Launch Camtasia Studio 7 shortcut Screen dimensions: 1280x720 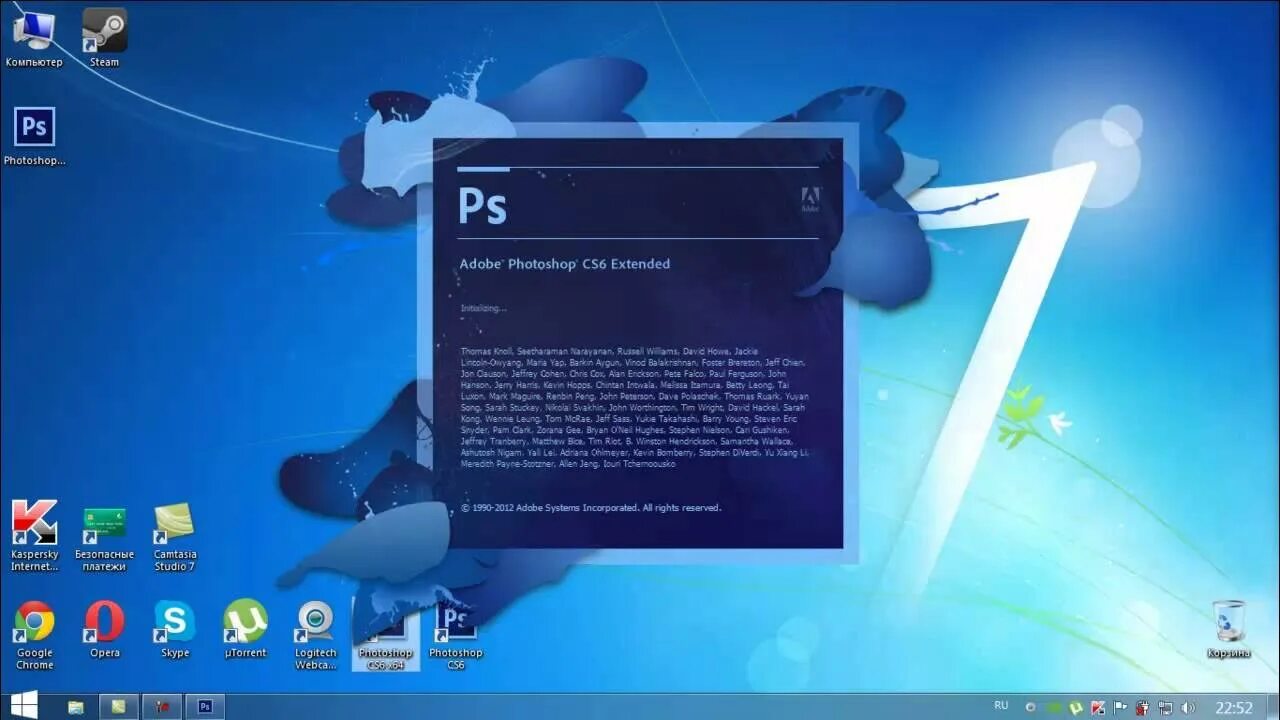click(174, 537)
